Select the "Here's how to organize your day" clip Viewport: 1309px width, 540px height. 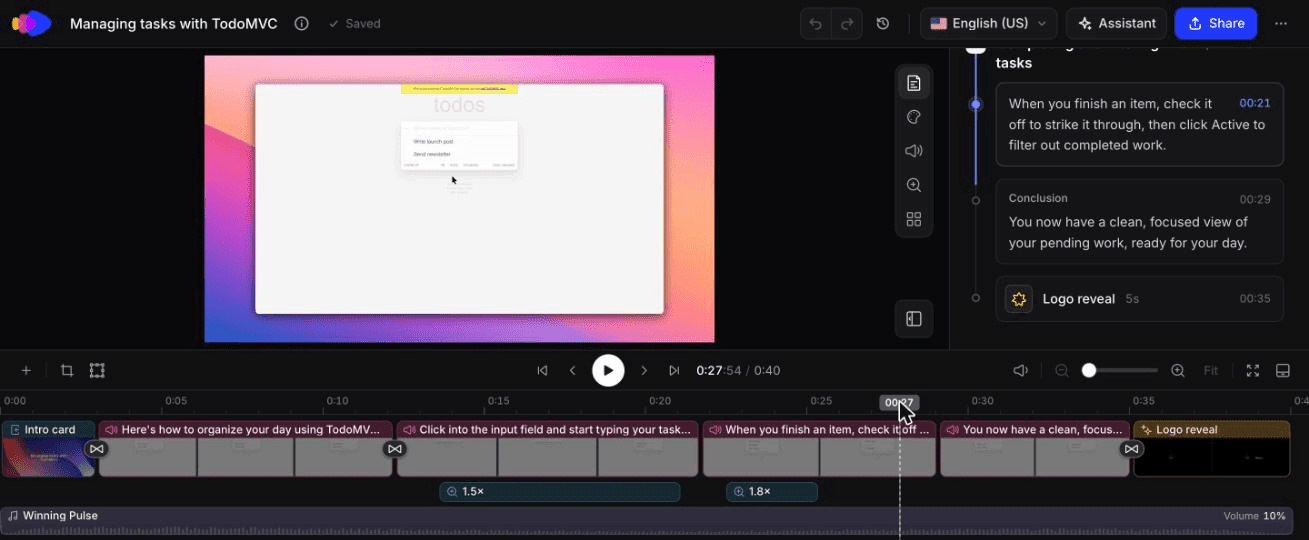tap(245, 449)
